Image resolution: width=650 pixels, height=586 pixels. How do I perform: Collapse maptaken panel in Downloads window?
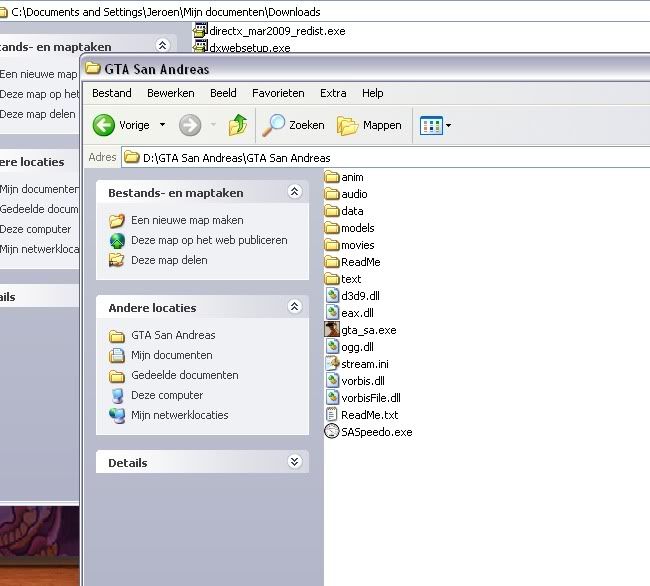point(162,45)
